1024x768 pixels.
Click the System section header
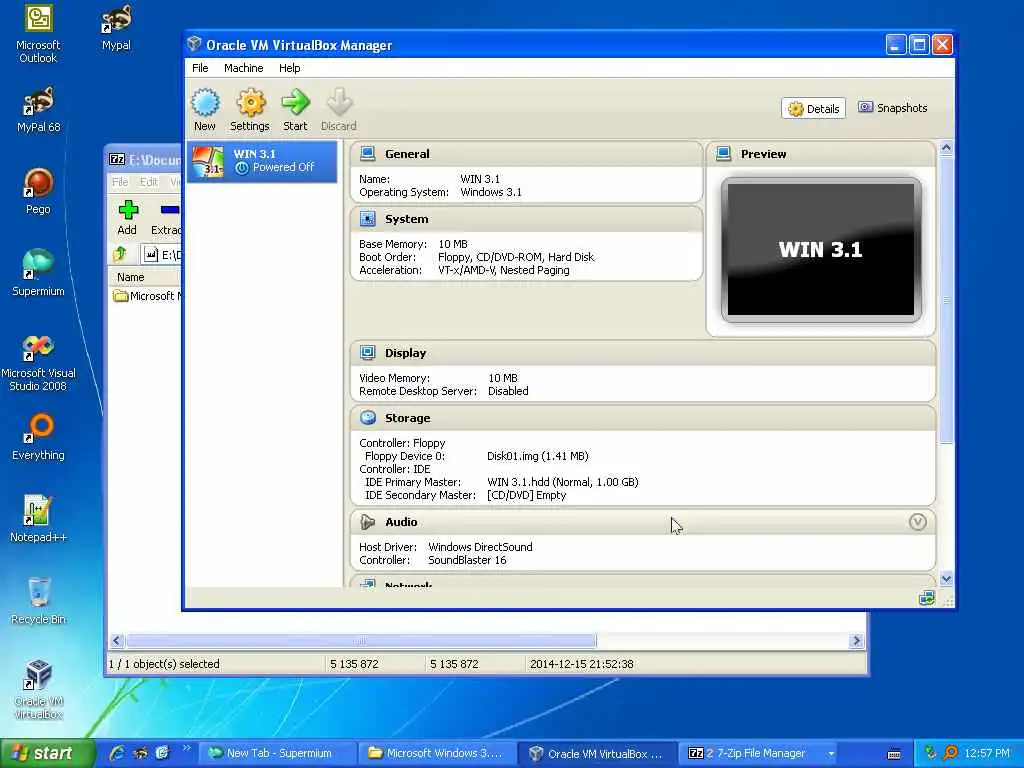coord(526,219)
